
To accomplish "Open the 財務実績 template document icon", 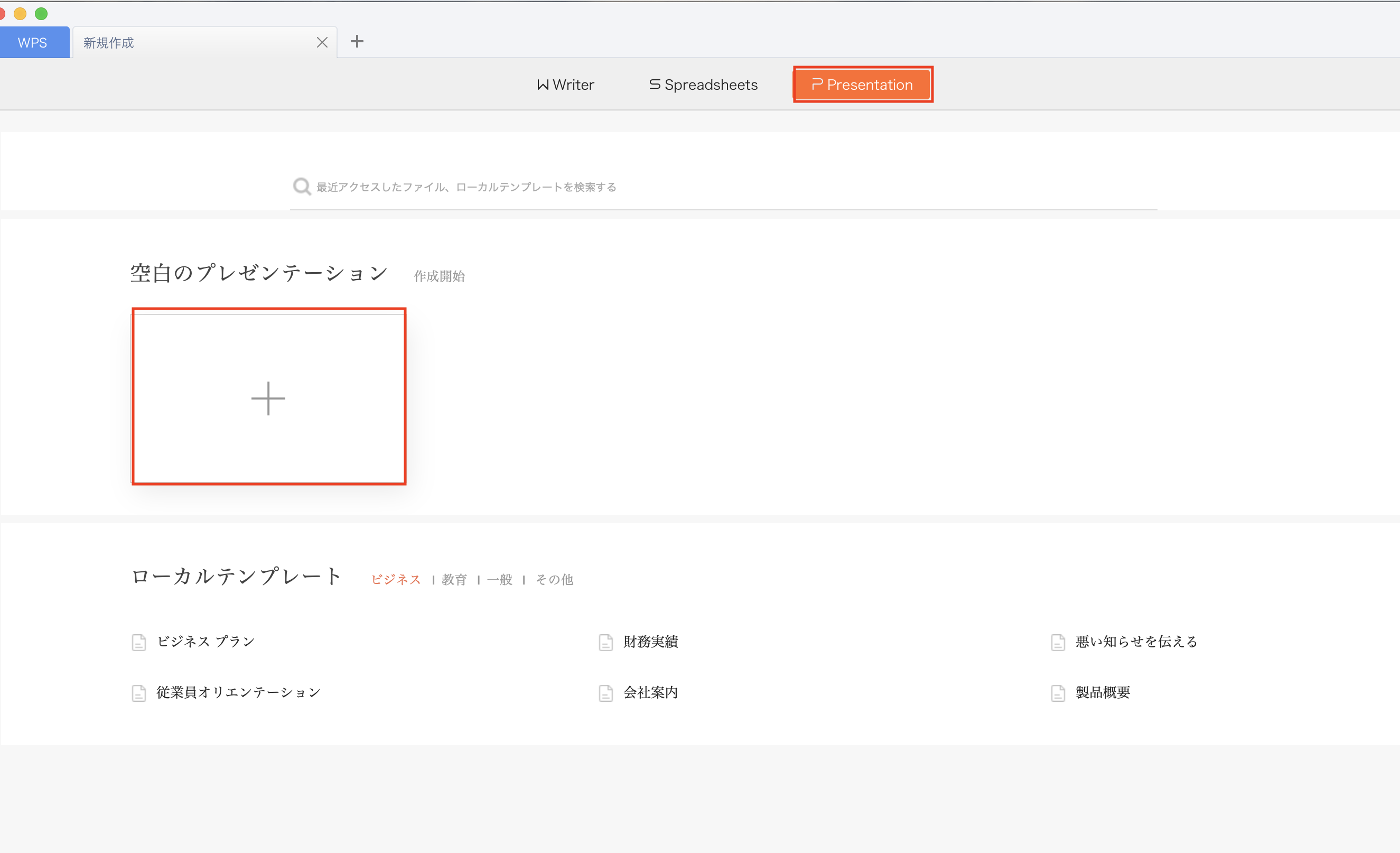I will click(605, 643).
